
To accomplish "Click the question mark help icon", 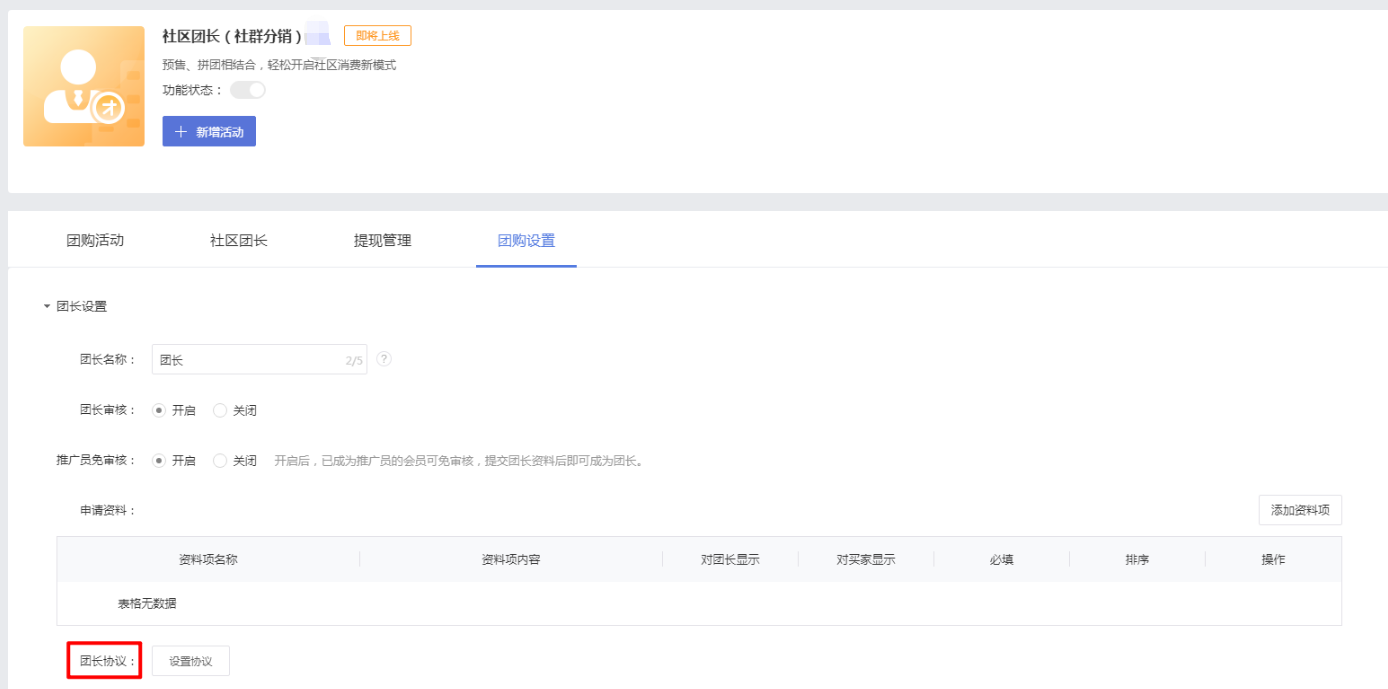I will point(384,359).
